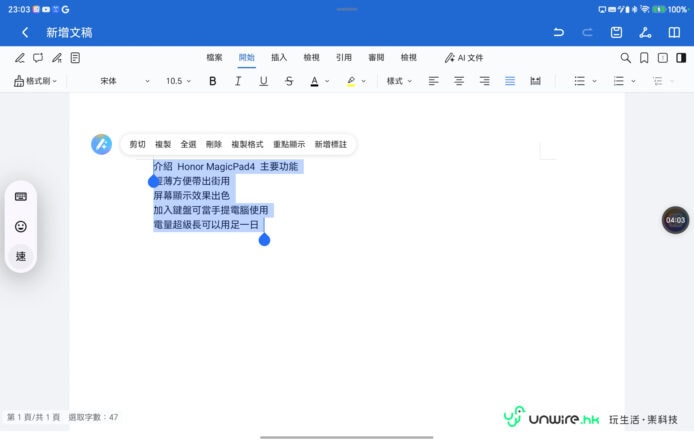Expand the bulleted list dropdown arrow
Screen dimensions: 694x444
594,81
